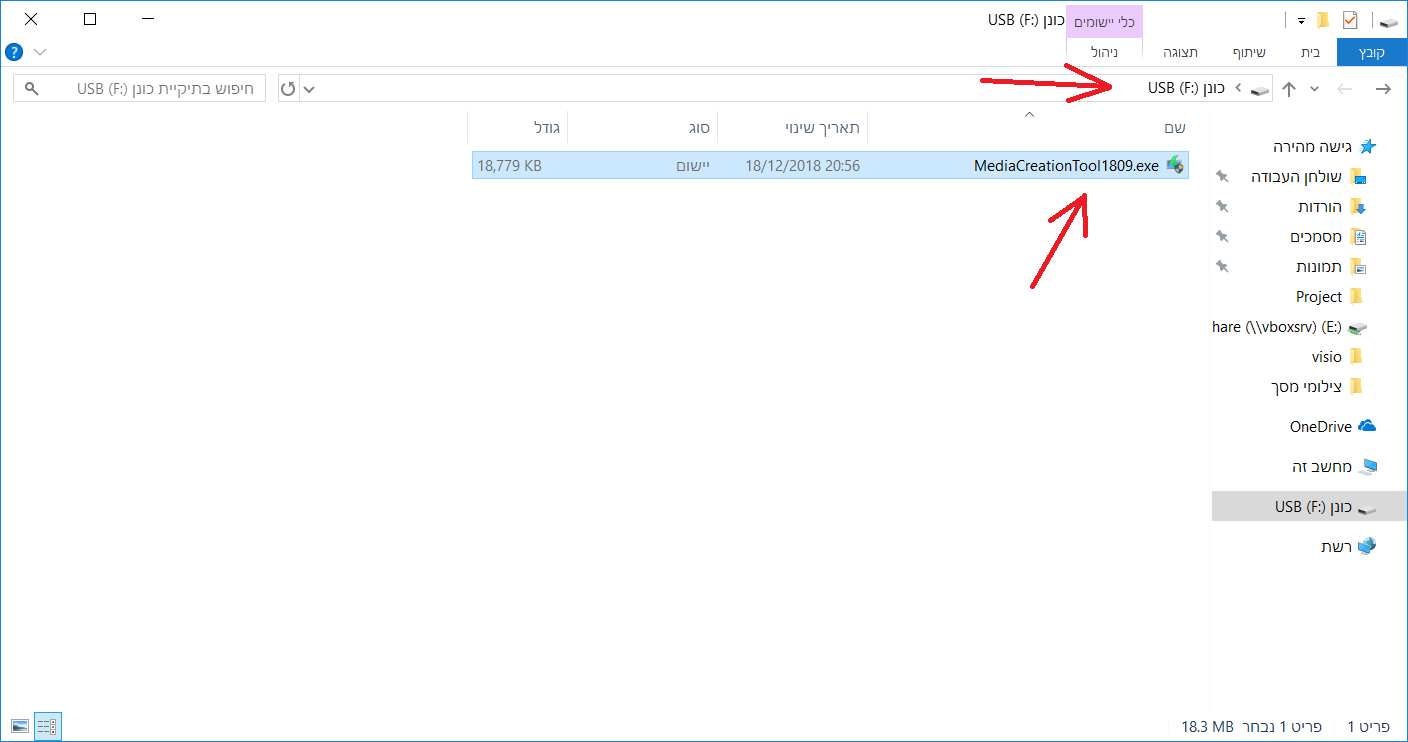
Task: Open מחשב זה (This PC) in sidebar
Action: (x=1321, y=467)
